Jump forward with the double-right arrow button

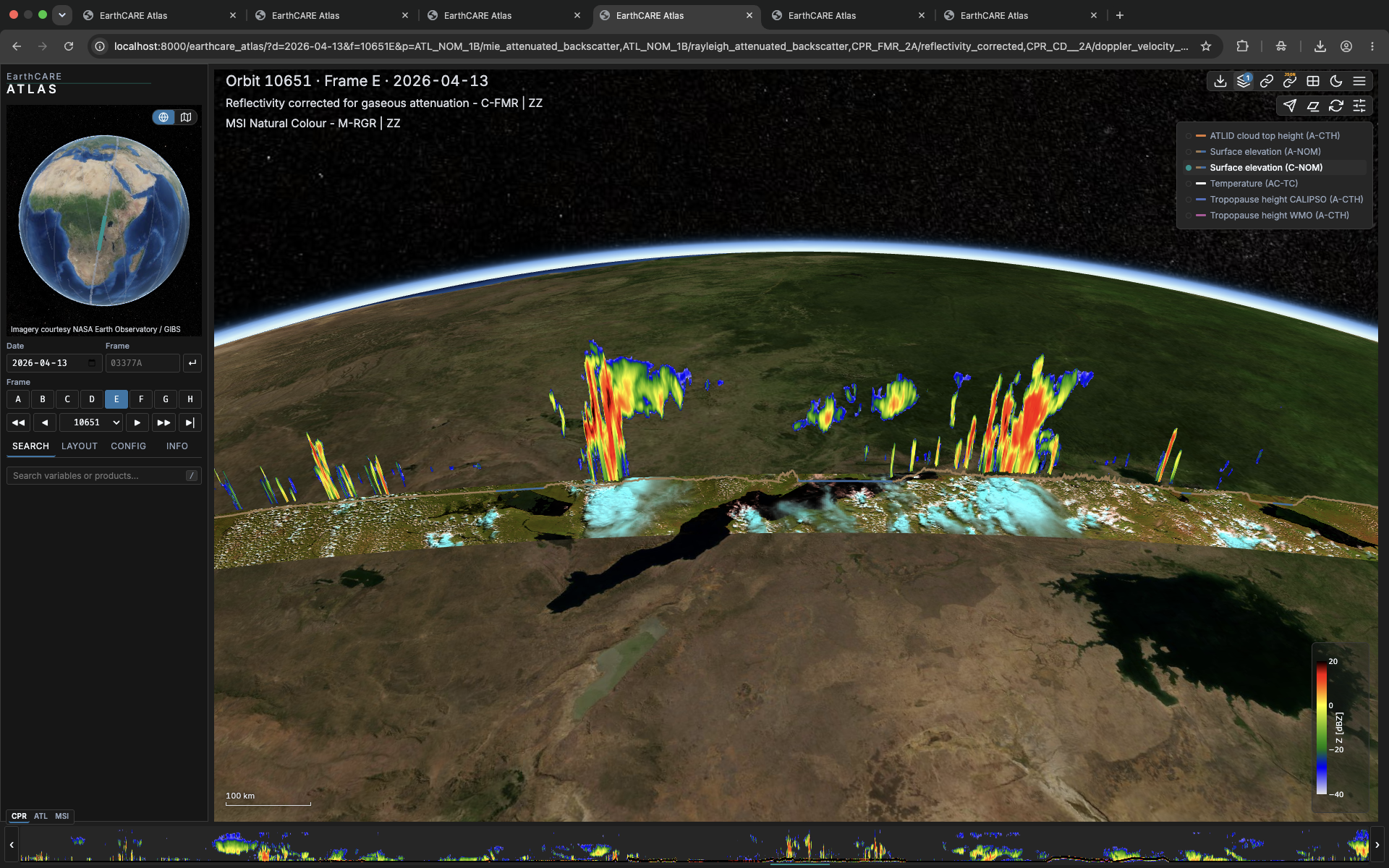click(163, 422)
